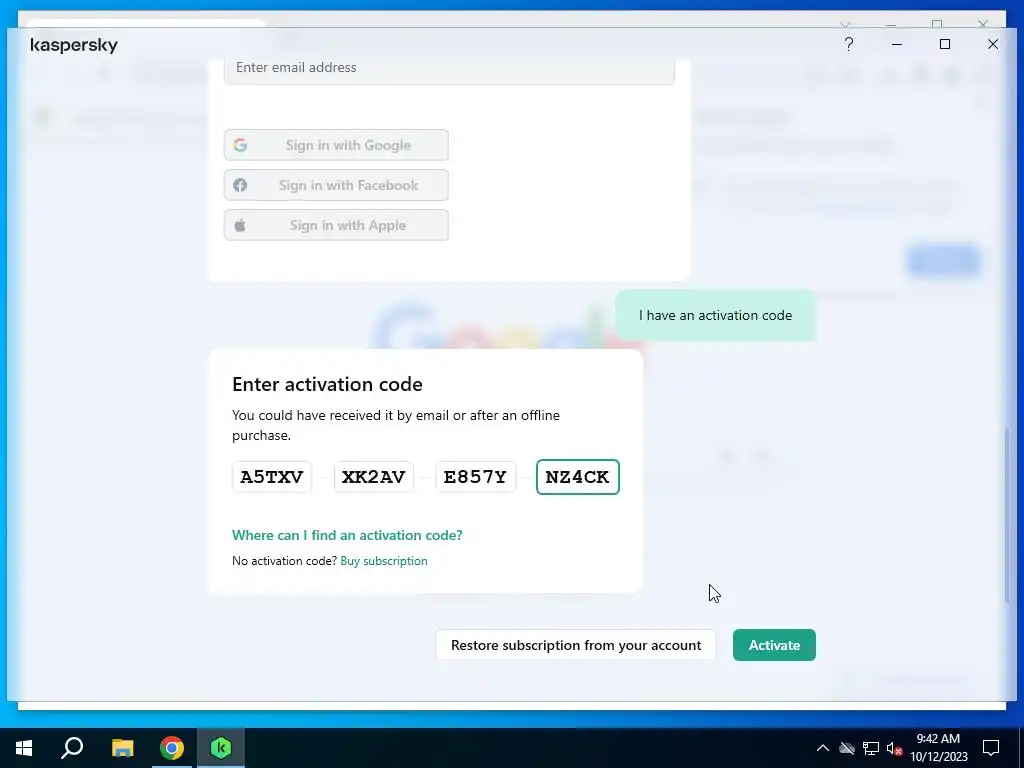1024x768 pixels.
Task: Click the 'I have an activation code' bubble
Action: coord(715,315)
